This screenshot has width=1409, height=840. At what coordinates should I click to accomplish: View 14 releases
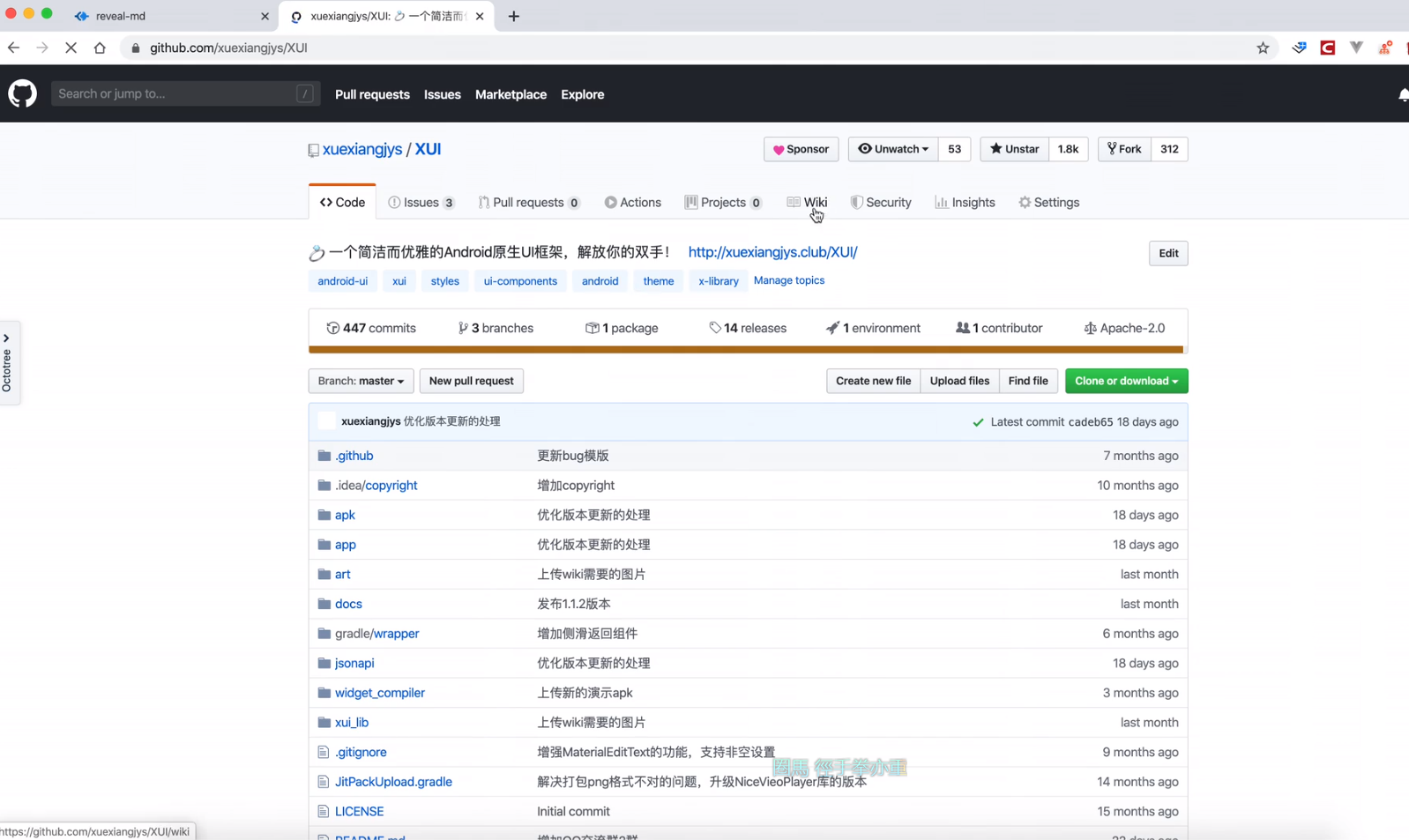coord(748,328)
